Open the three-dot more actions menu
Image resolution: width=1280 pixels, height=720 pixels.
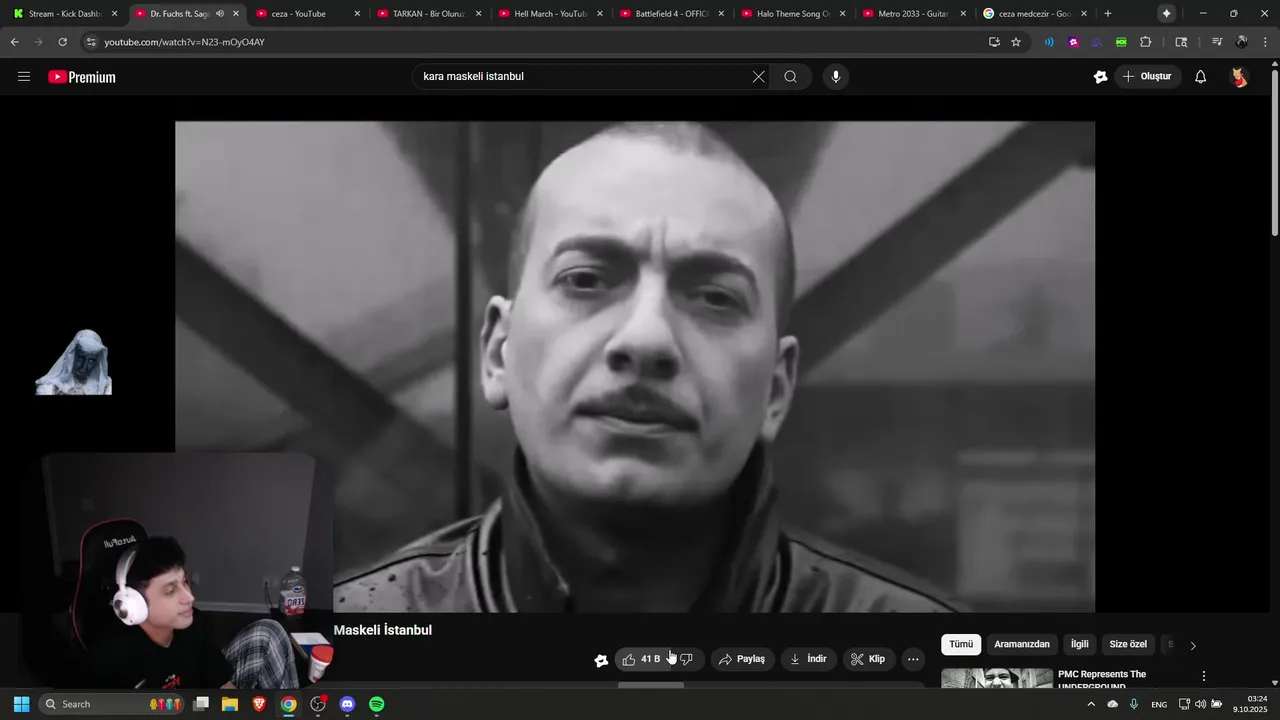(x=913, y=659)
